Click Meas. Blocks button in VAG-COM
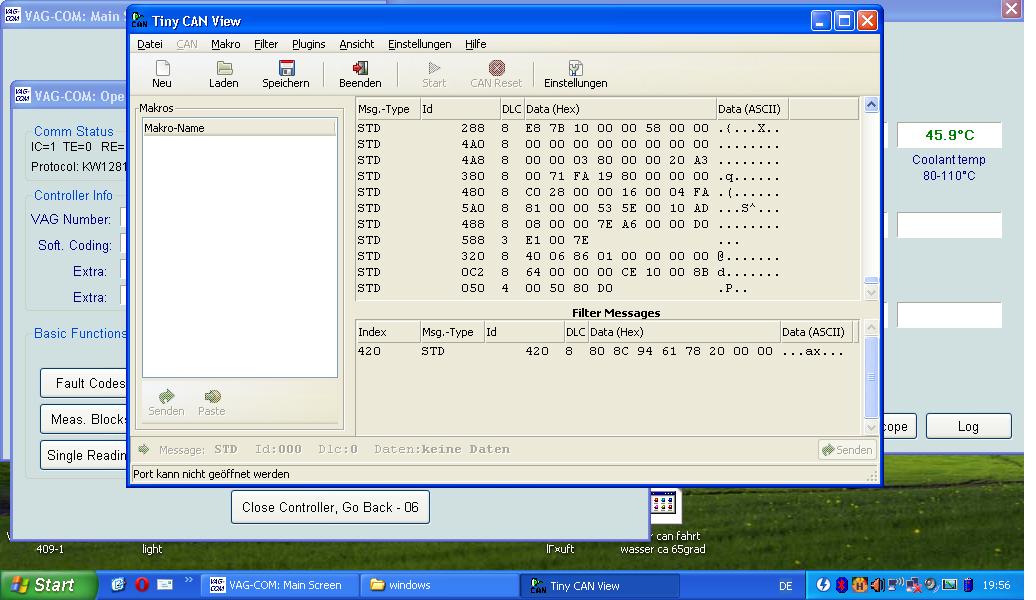This screenshot has width=1036, height=600. [x=83, y=420]
